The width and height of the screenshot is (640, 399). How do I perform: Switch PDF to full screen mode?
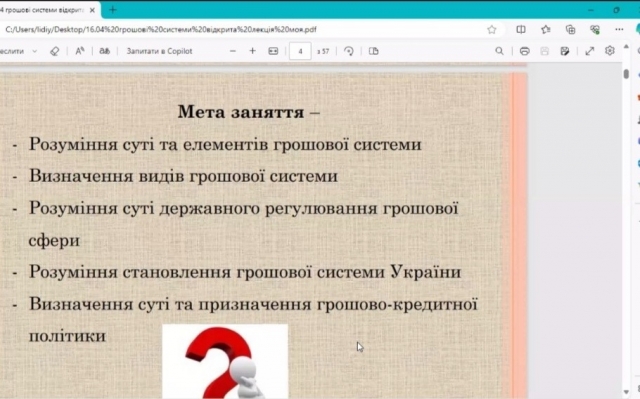[x=589, y=51]
